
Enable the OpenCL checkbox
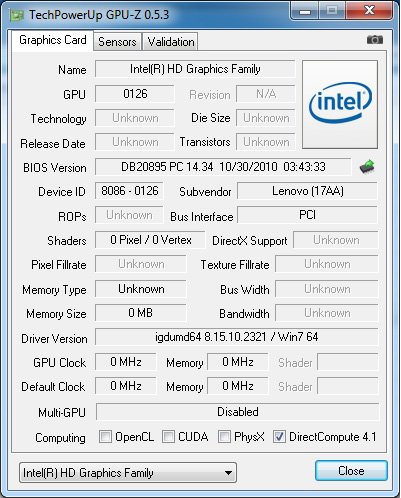click(x=105, y=436)
